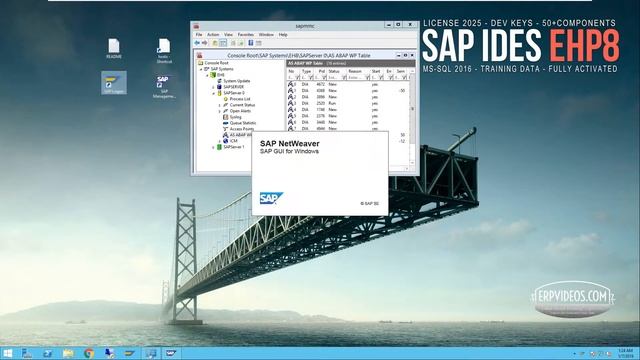Open the README file on the desktop
The width and height of the screenshot is (640, 360).
pos(114,49)
